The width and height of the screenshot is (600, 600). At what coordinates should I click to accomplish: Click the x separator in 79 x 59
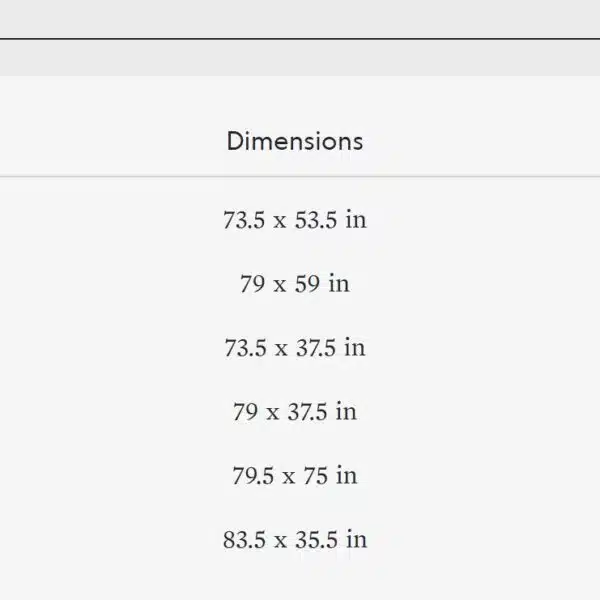click(x=280, y=285)
